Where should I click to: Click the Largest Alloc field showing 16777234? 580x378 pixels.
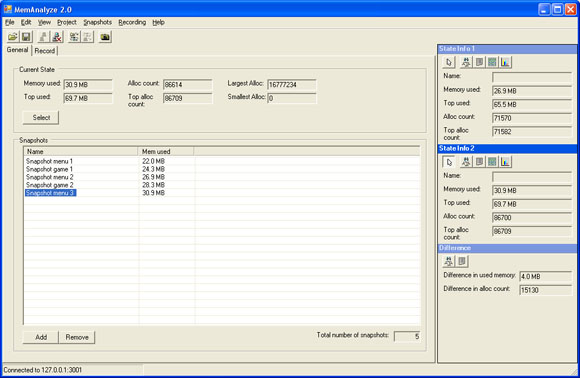(x=292, y=85)
